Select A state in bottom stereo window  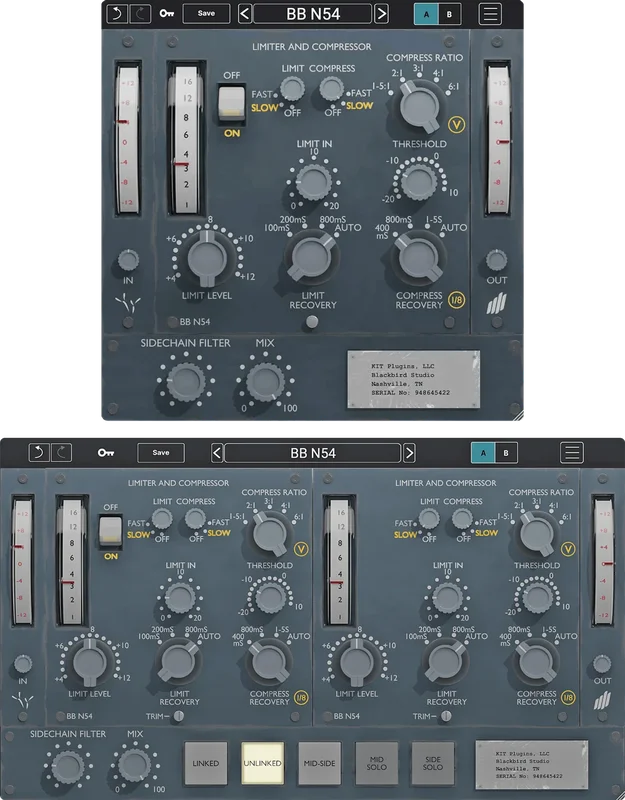pyautogui.click(x=483, y=453)
